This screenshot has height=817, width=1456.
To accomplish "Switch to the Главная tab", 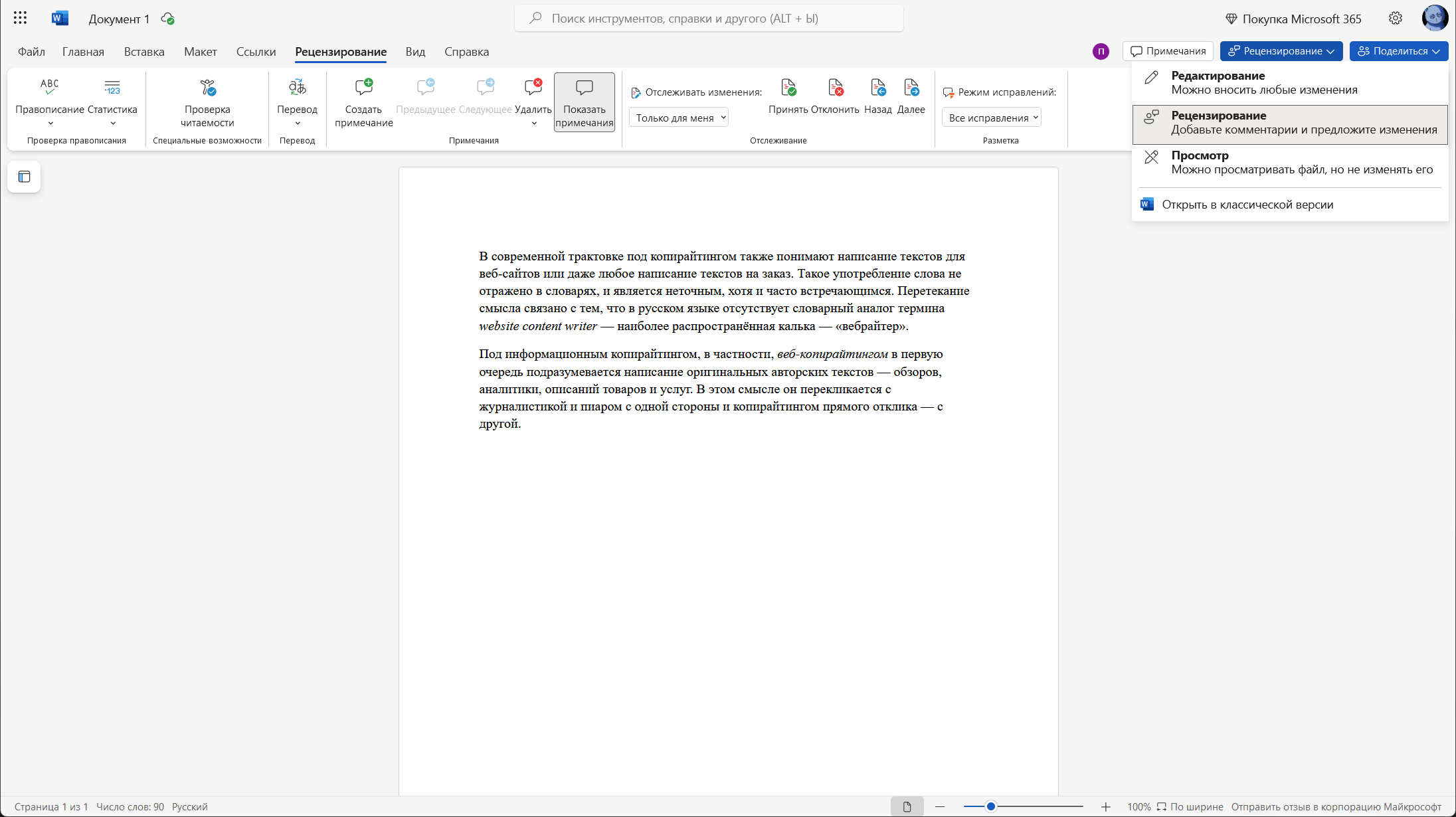I will coord(83,52).
